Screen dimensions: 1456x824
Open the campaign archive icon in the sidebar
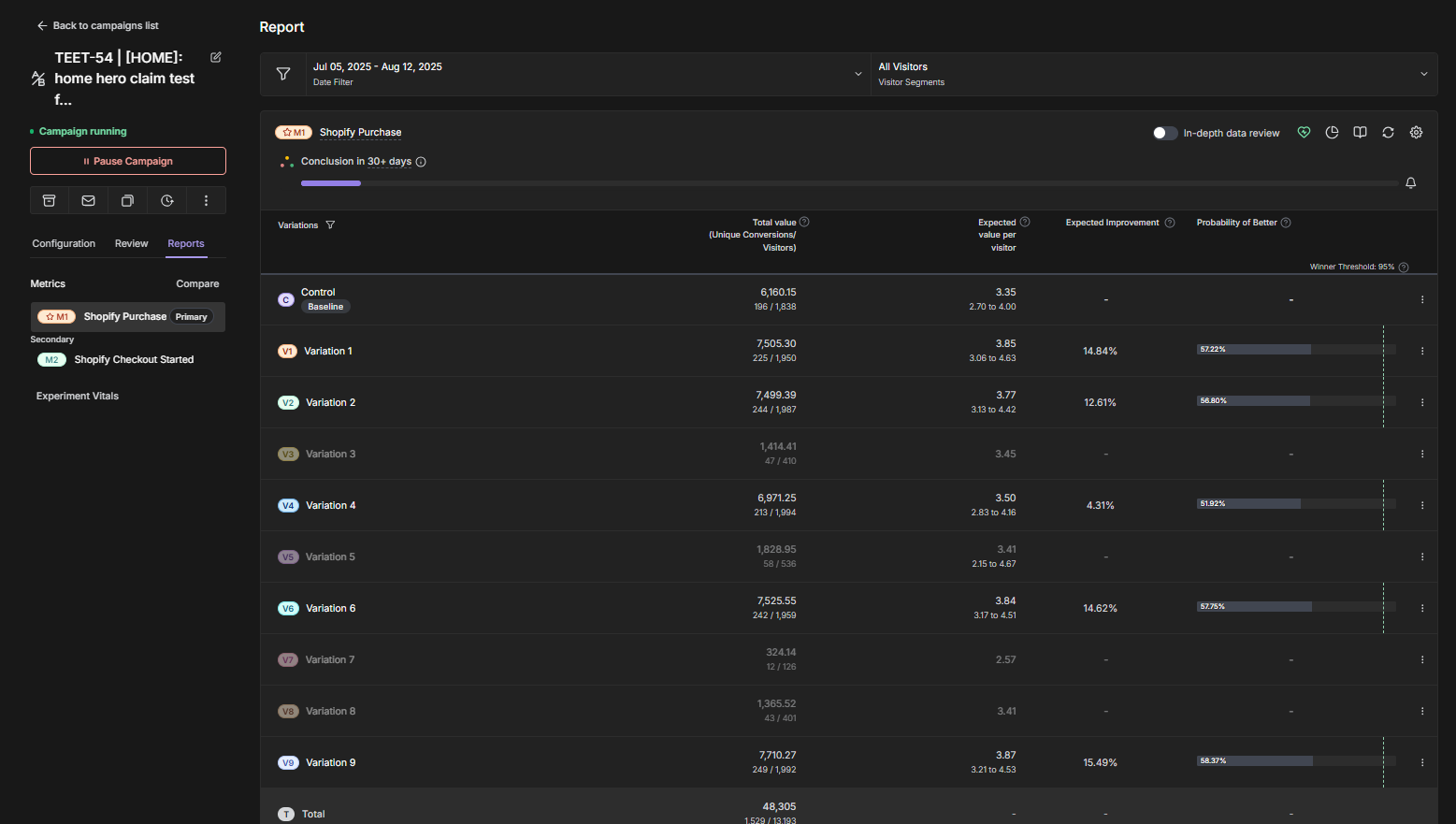tap(49, 200)
